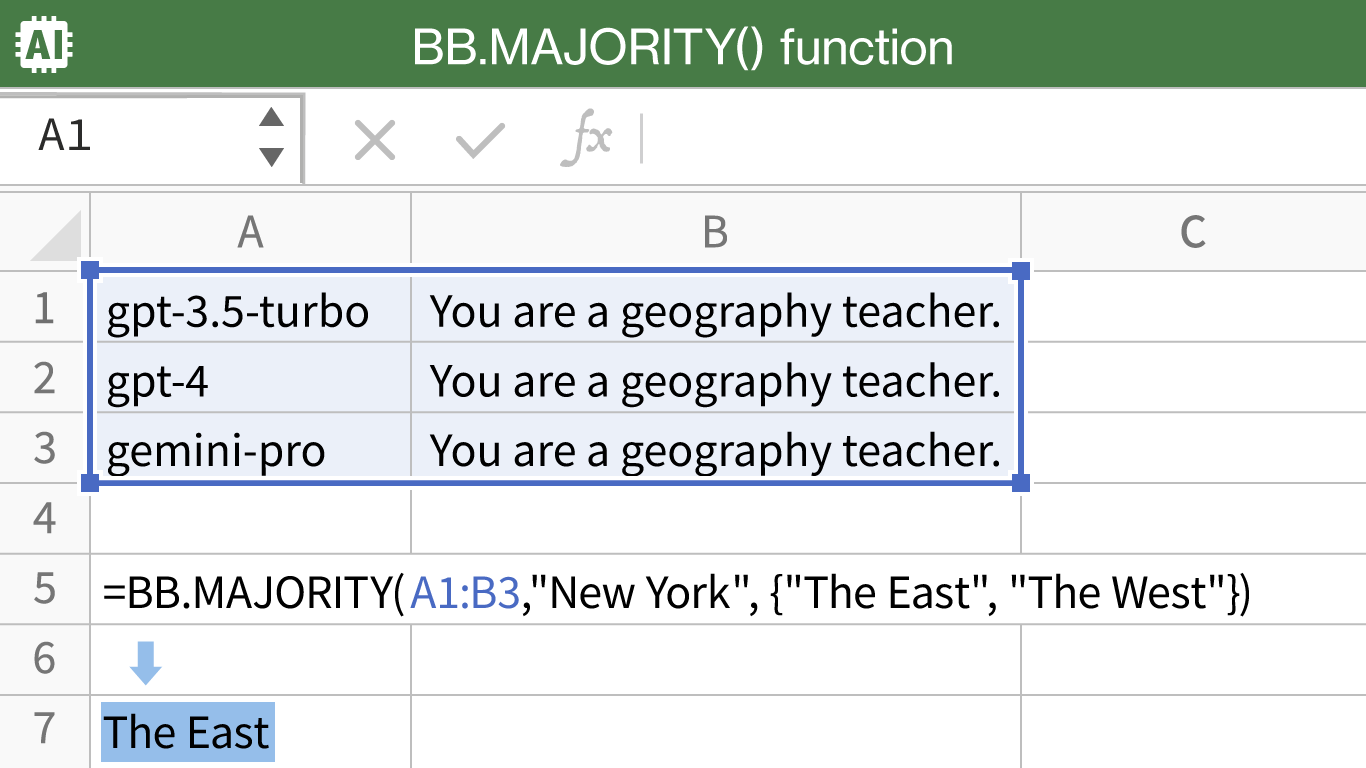Click into the formula bar input
The height and width of the screenshot is (768, 1366).
tap(1002, 140)
